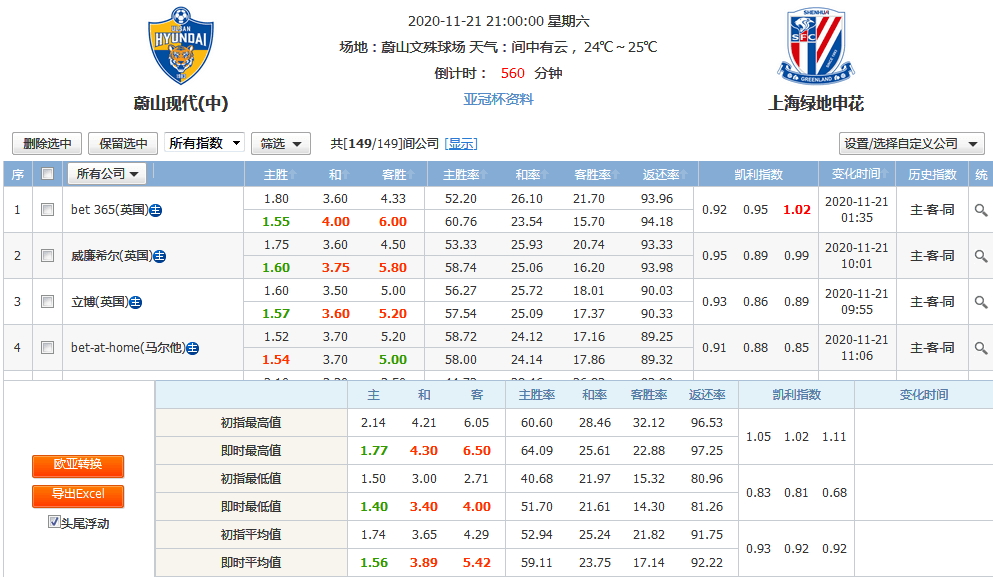
Task: Click the magnifier icon for bet 365
Action: [x=981, y=210]
